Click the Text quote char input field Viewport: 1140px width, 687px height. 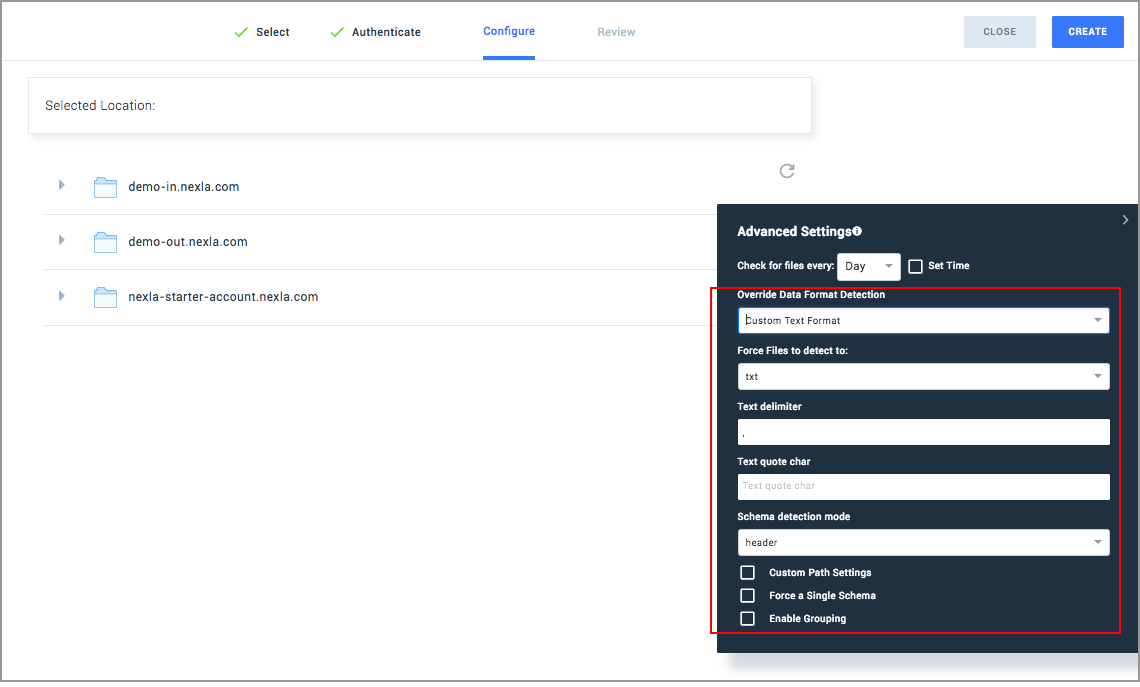[923, 486]
